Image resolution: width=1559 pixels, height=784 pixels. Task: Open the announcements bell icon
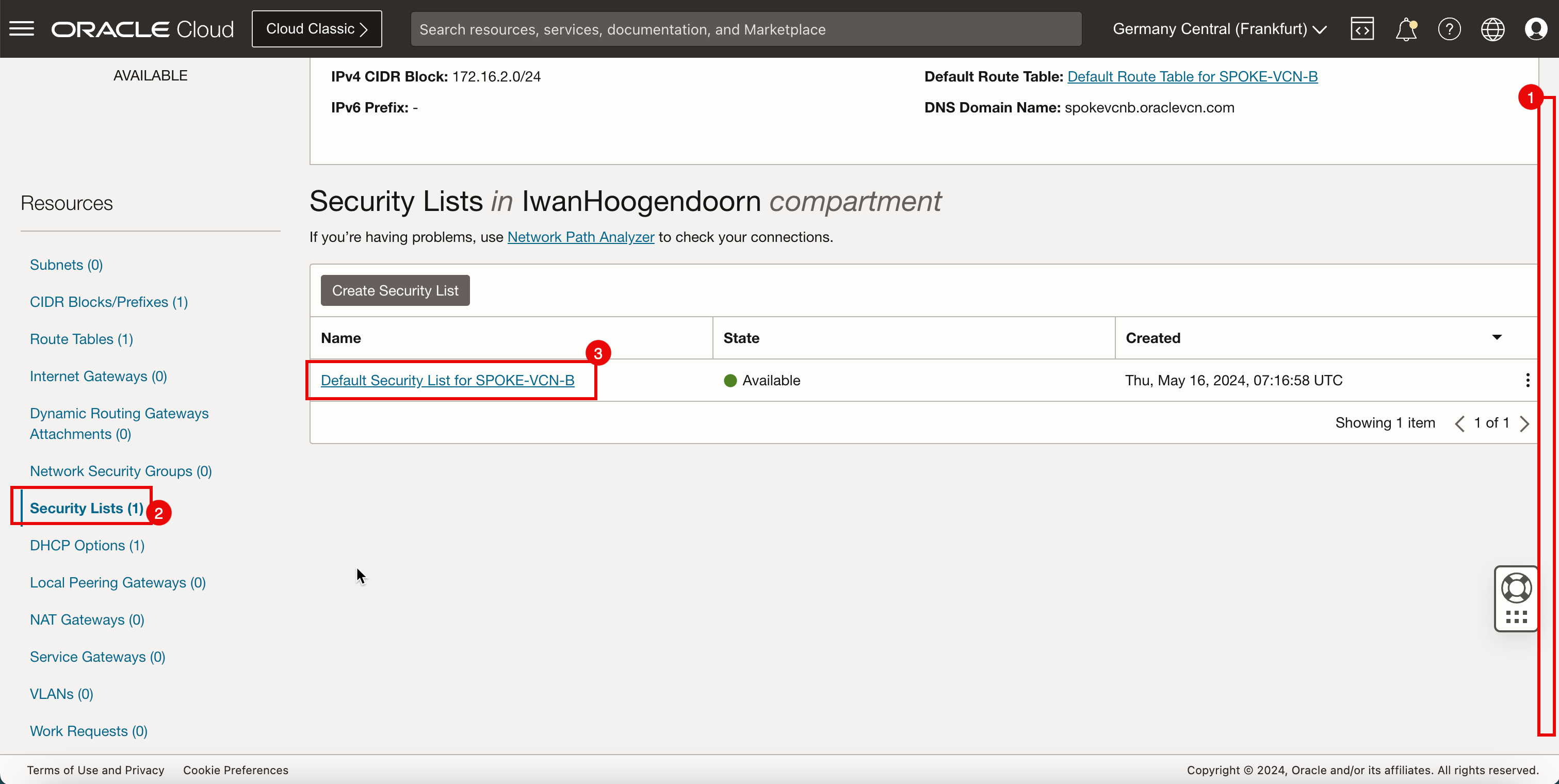pos(1405,28)
